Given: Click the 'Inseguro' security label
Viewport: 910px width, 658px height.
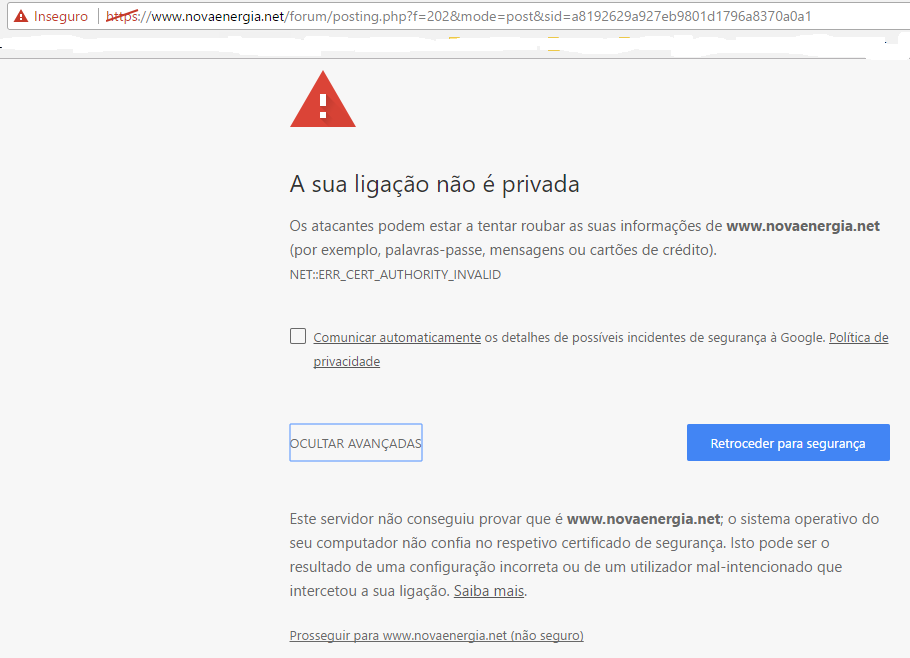Looking at the screenshot, I should (x=61, y=16).
